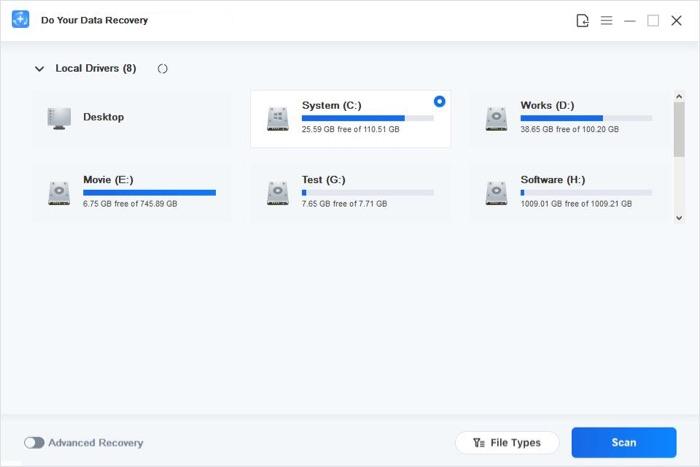
Task: Click the System (C:) usage bar
Action: pos(367,118)
